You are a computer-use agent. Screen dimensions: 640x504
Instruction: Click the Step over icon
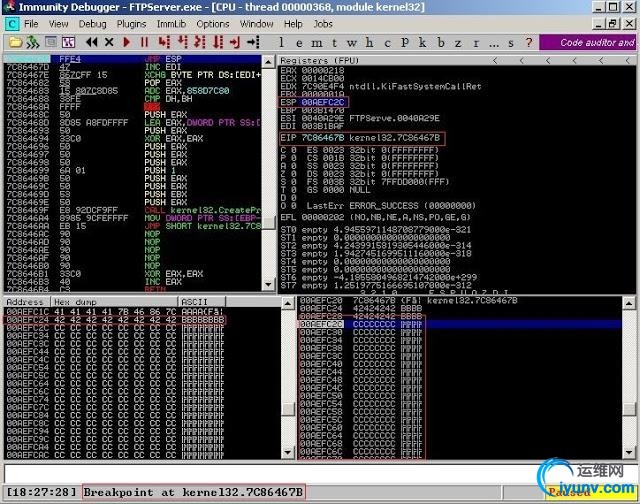pos(182,42)
